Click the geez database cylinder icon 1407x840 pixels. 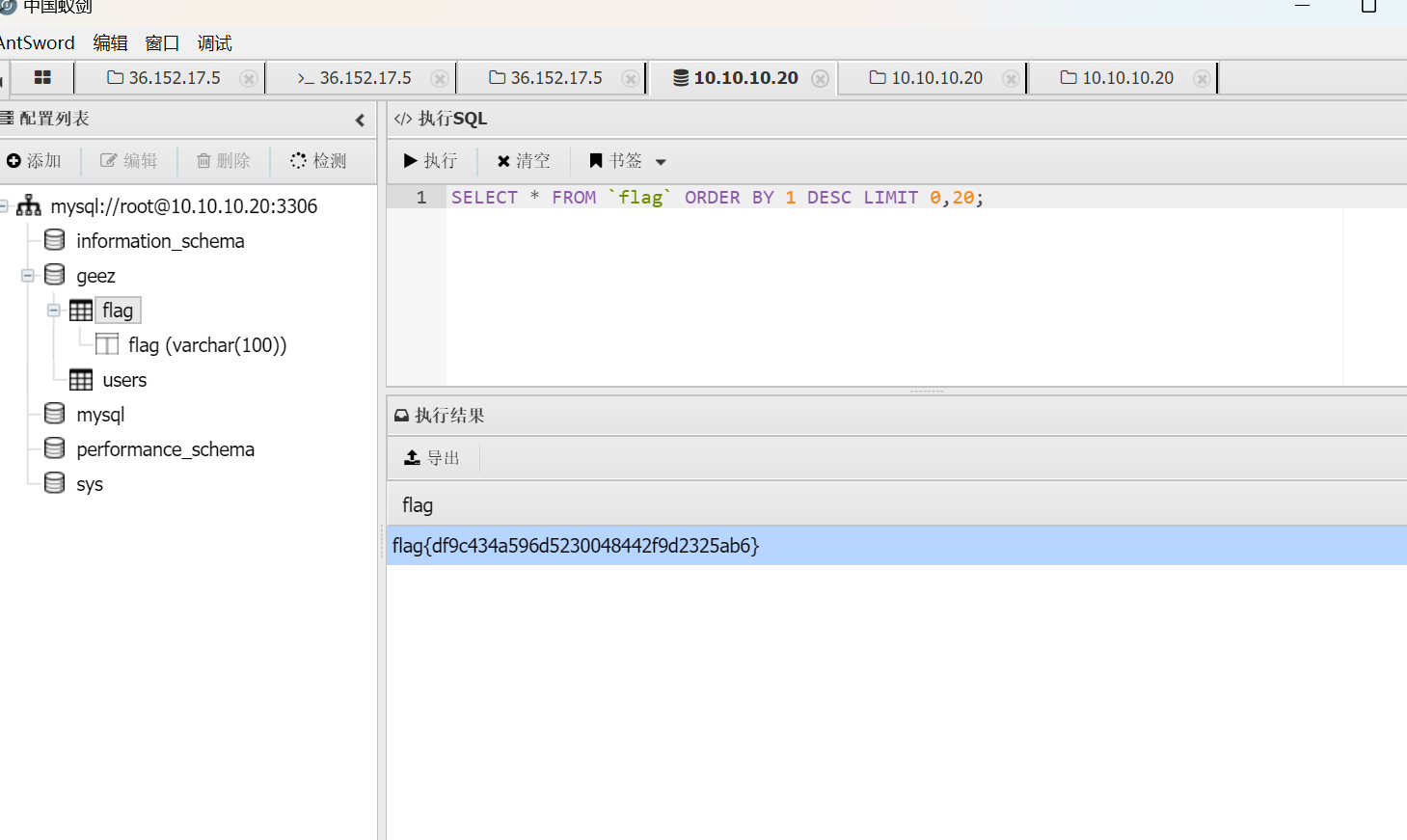coord(55,275)
